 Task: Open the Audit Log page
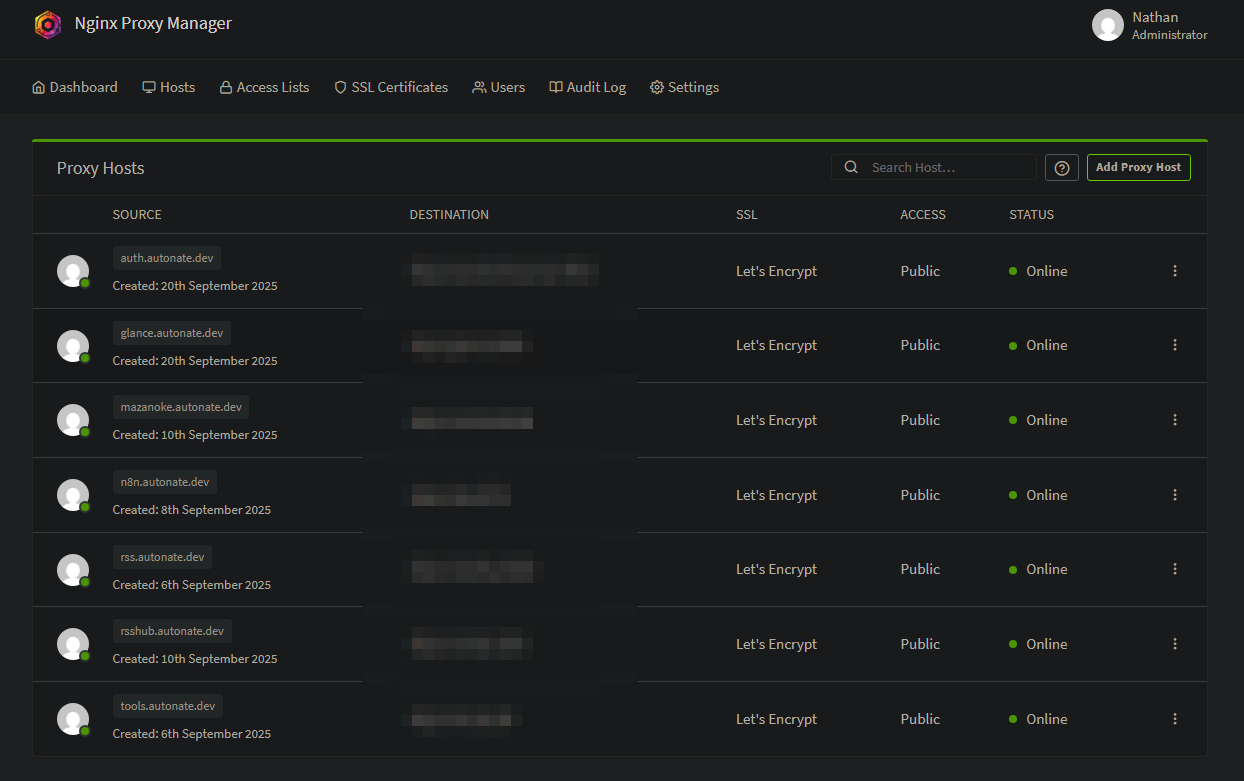[587, 87]
